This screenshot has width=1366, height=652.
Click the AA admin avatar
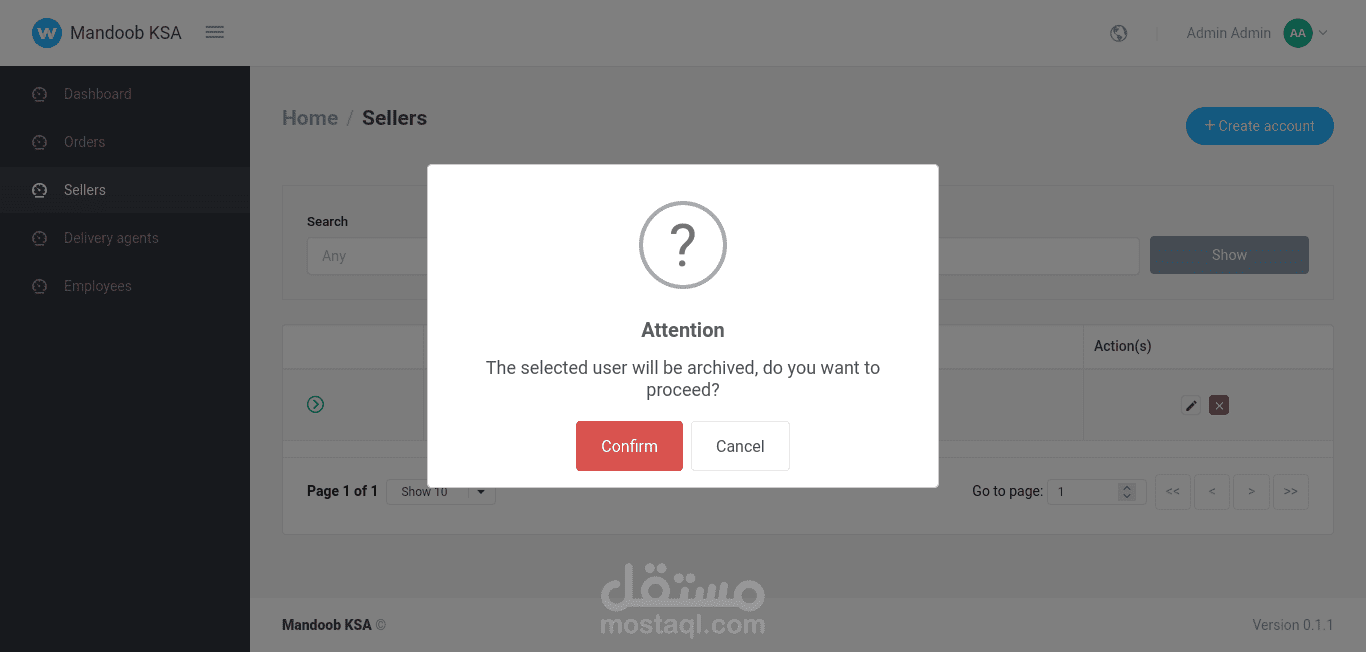(1297, 33)
